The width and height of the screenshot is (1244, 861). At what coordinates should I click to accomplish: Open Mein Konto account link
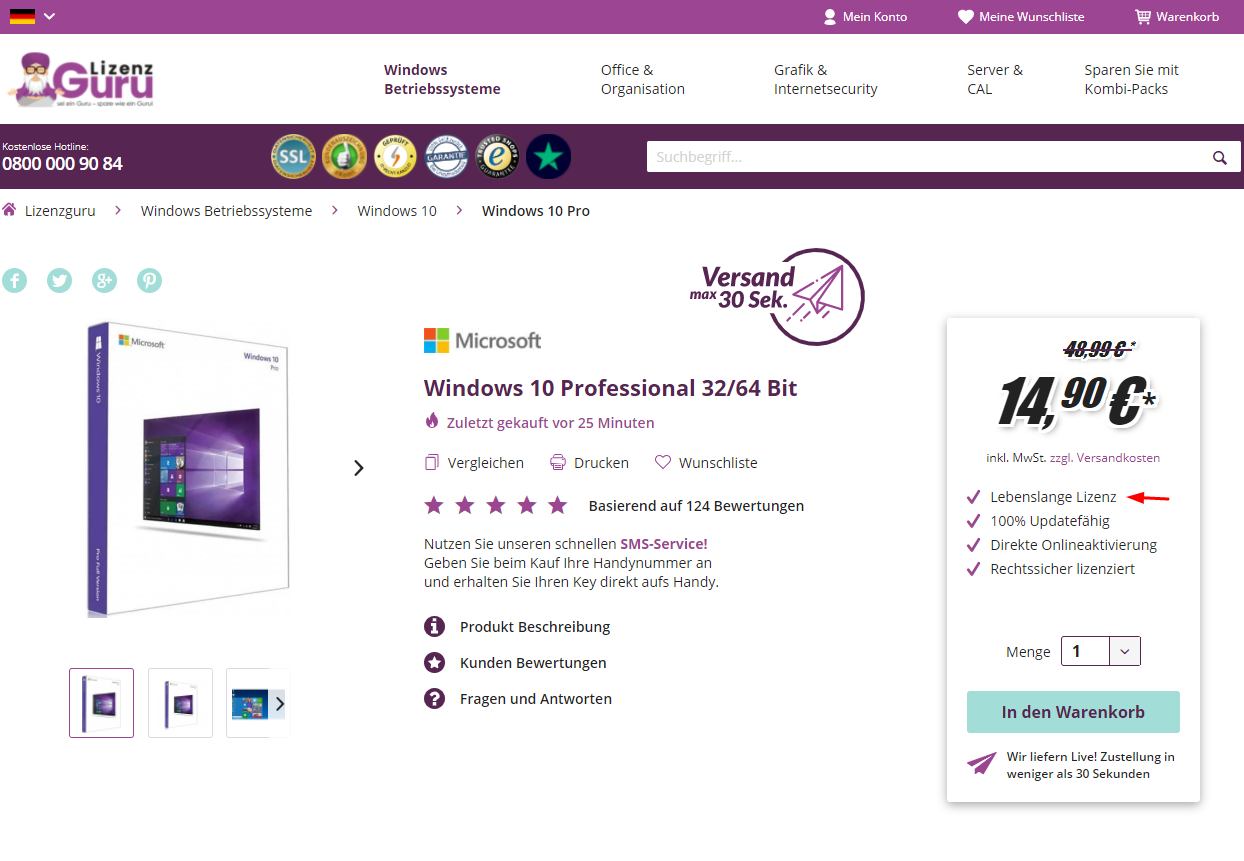tap(865, 17)
